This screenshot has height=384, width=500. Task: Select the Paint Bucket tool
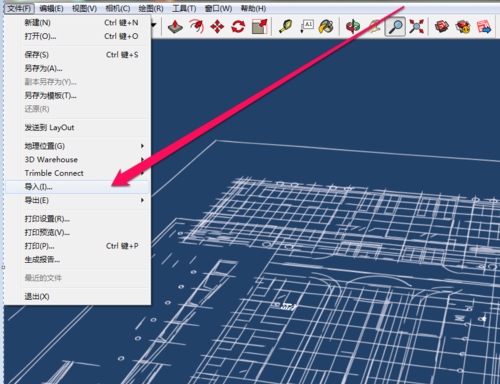[326, 27]
